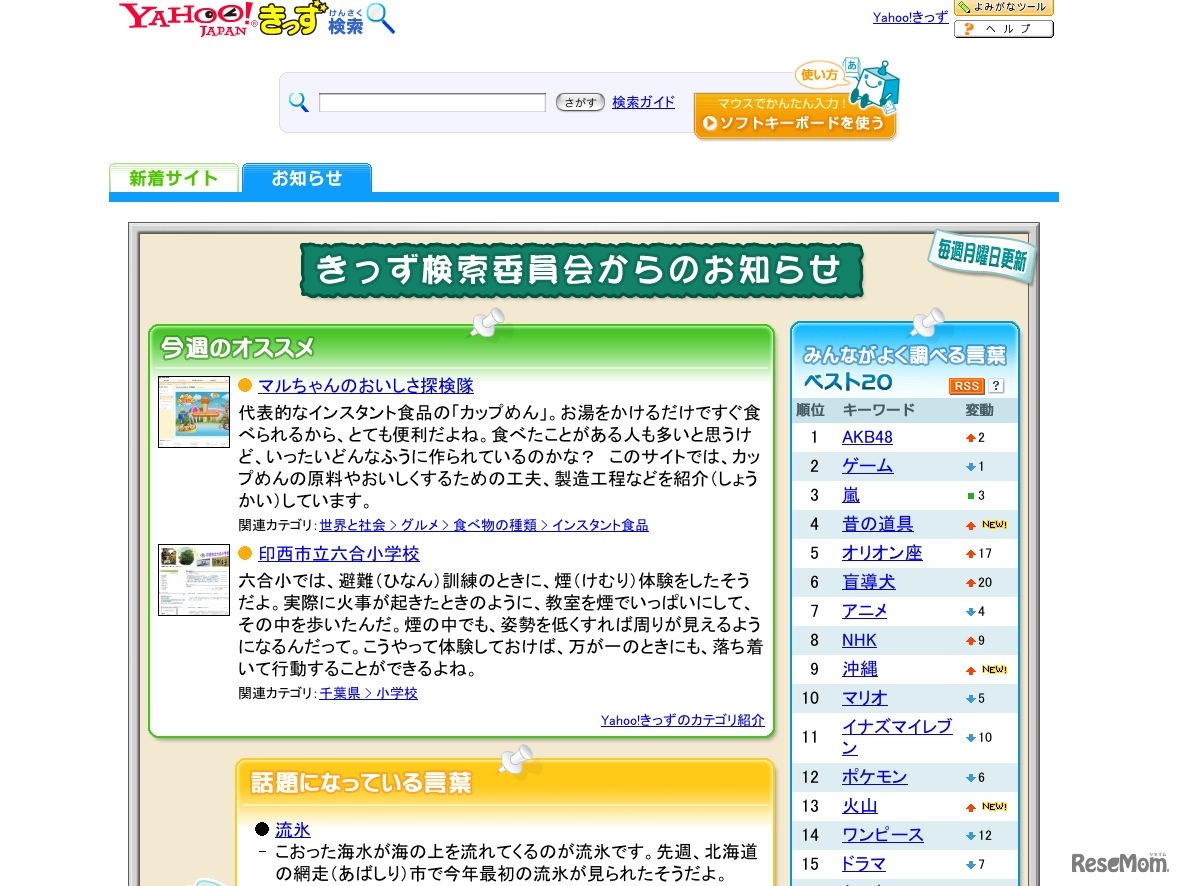This screenshot has height=886, width=1182.
Task: Click the AKB48 ranking keyword
Action: coord(866,437)
